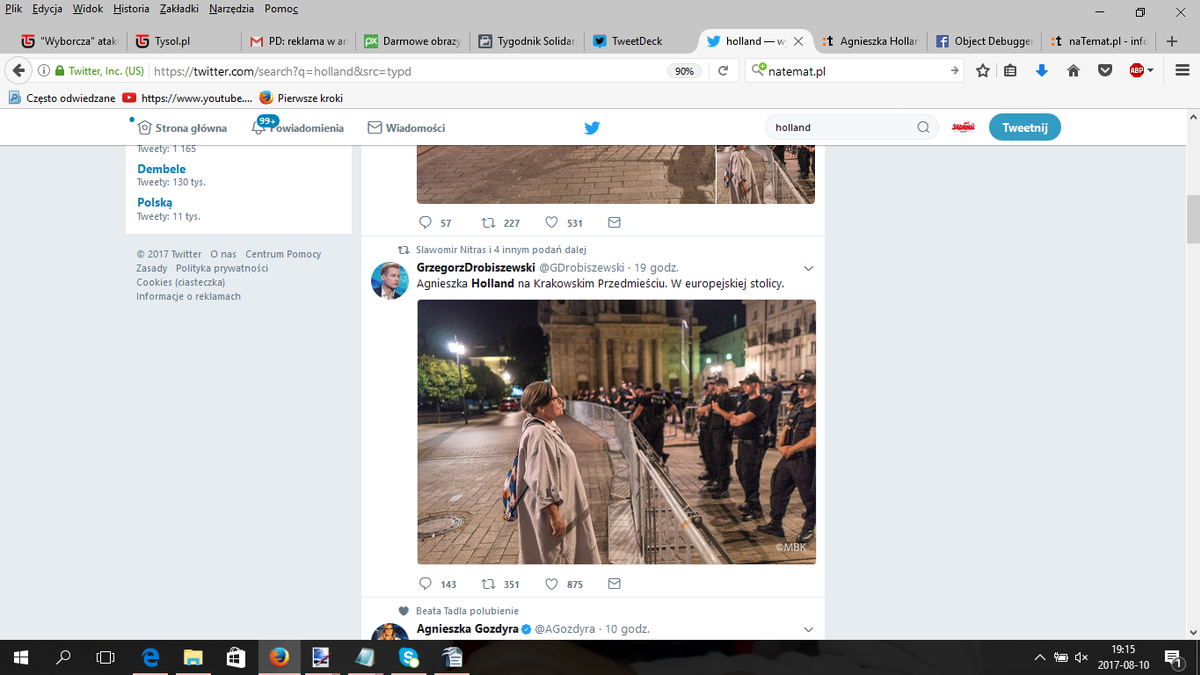Click the Twitter bird logo in header

pyautogui.click(x=592, y=128)
